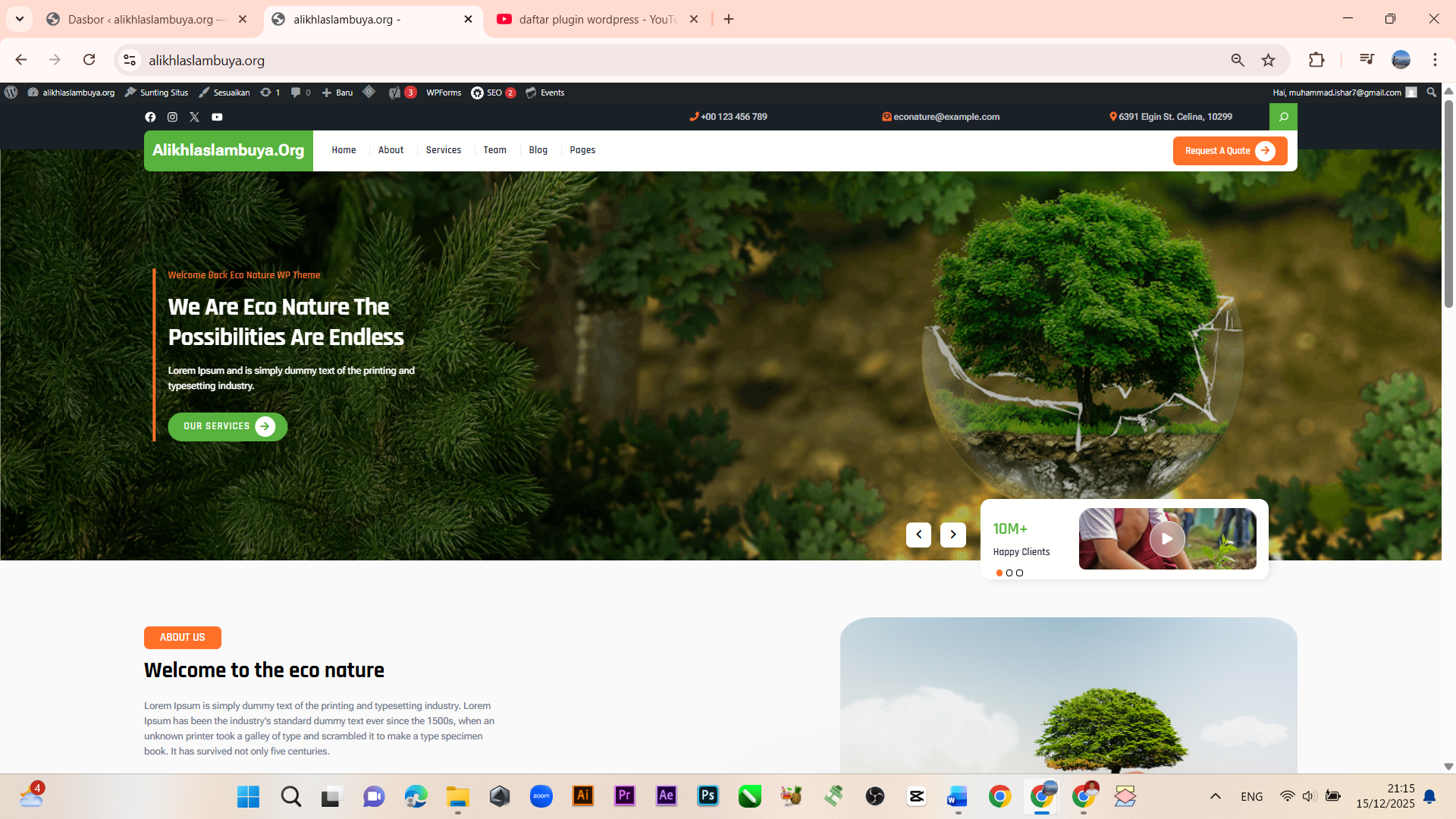
Task: Play the Happy Clients video thumbnail
Action: pyautogui.click(x=1166, y=538)
